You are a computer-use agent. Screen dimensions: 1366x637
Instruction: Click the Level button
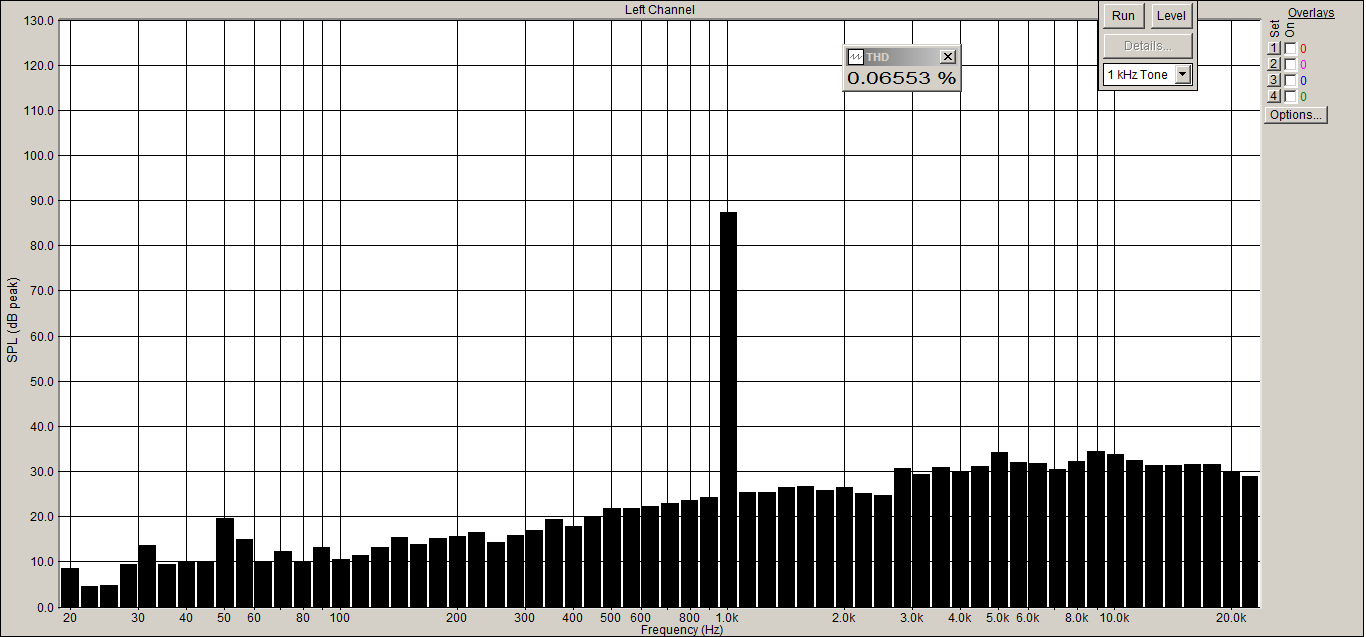[x=1171, y=16]
